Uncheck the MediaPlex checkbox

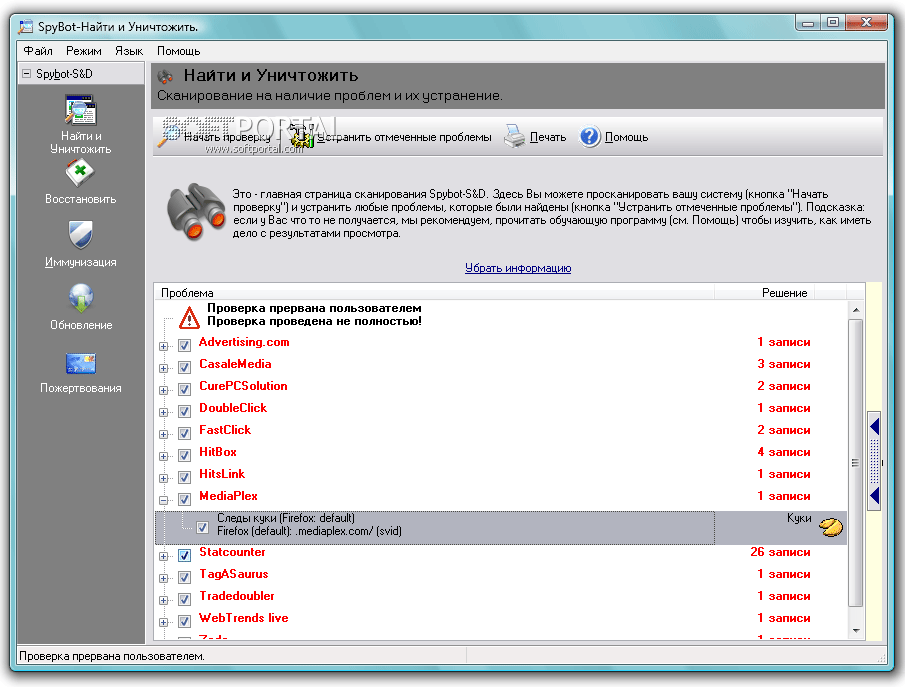pos(184,499)
